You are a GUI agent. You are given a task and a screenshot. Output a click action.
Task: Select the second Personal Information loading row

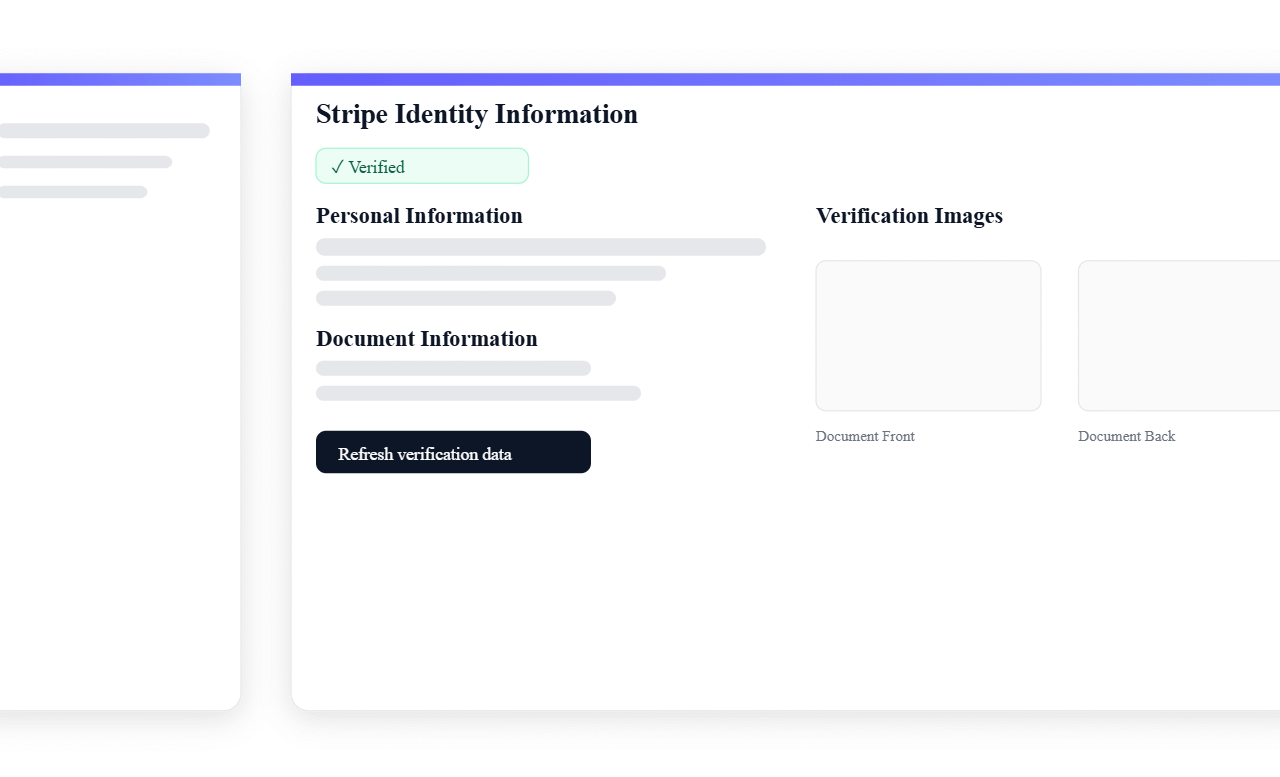coord(491,273)
